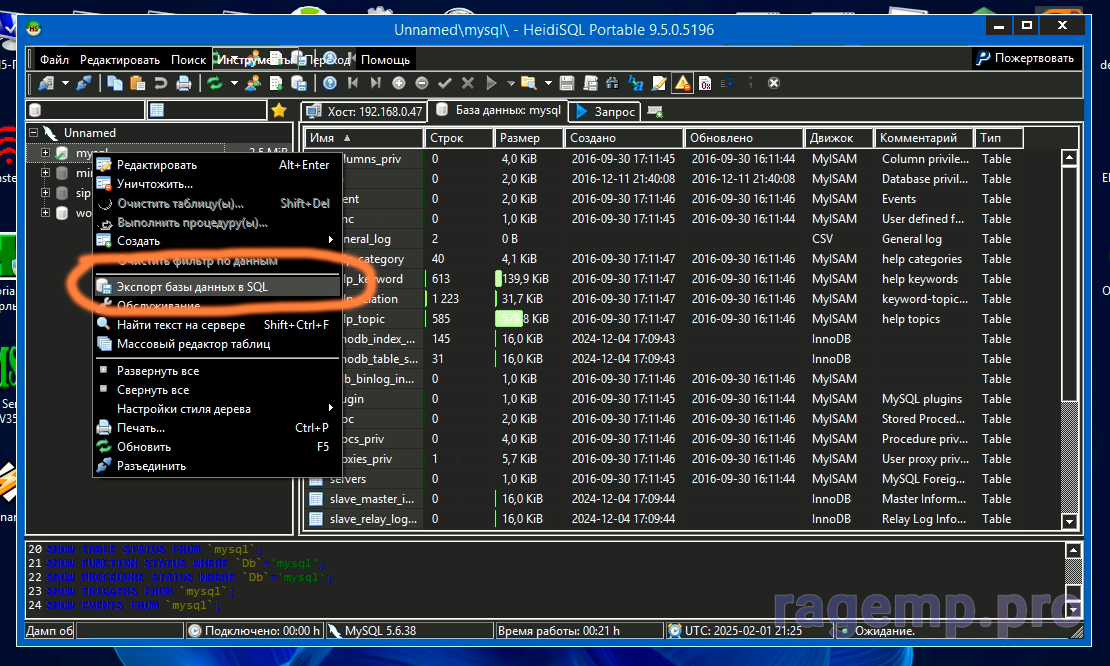This screenshot has width=1110, height=666.
Task: Jump to first row toolbar icon
Action: [353, 84]
